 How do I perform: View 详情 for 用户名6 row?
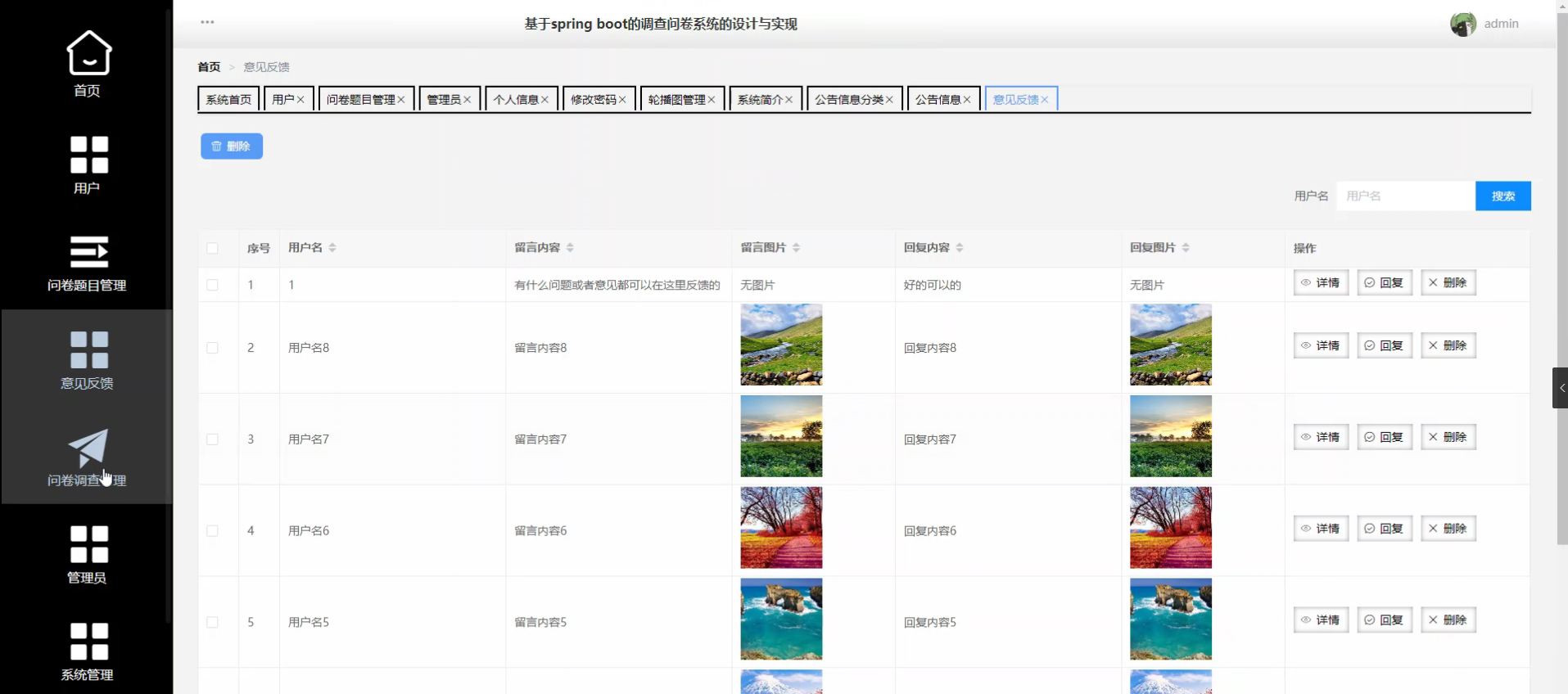pyautogui.click(x=1321, y=530)
